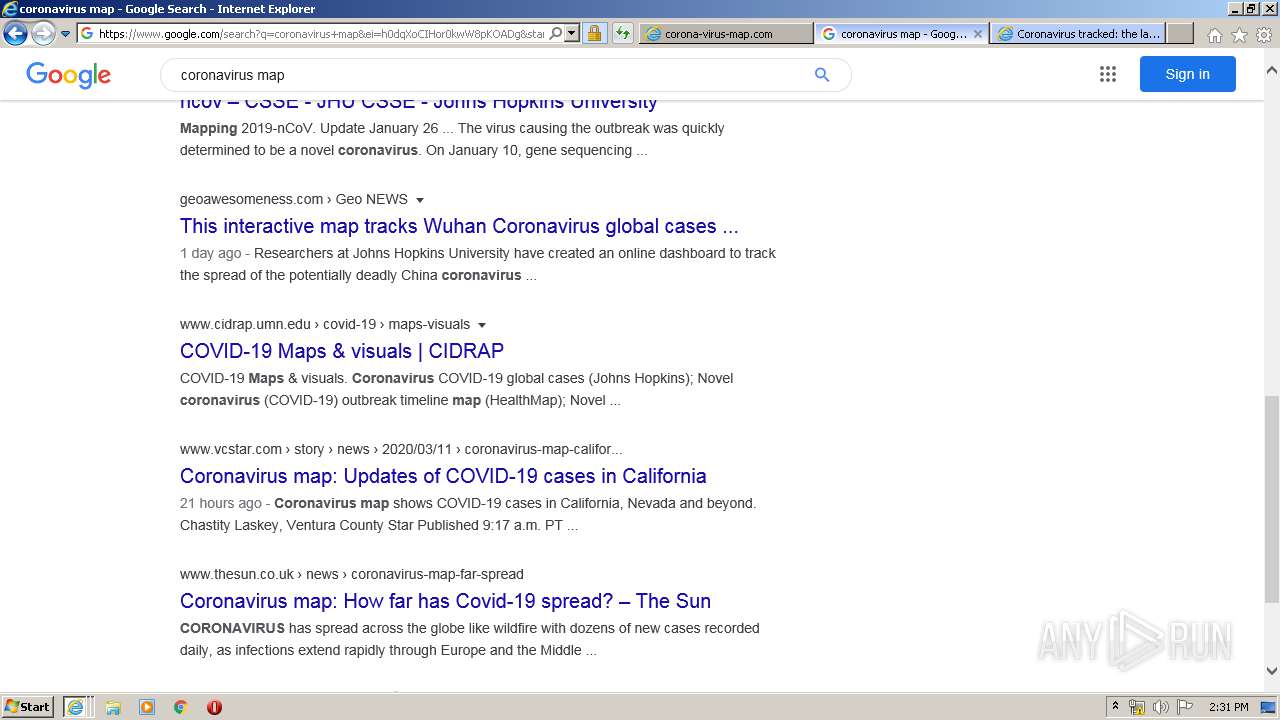Open The Sun Covid-19 spread link

point(445,601)
